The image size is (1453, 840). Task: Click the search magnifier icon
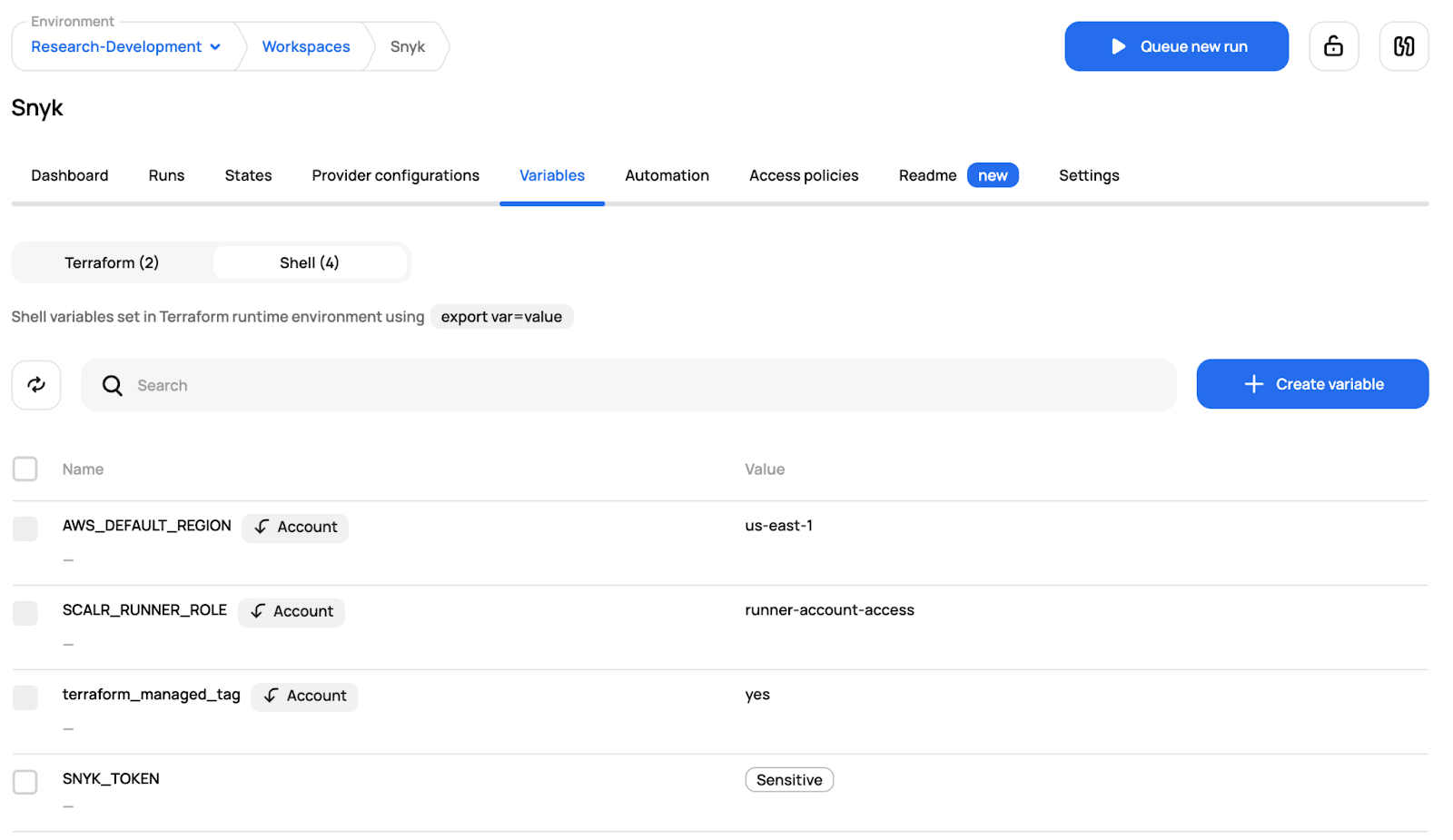coord(113,385)
